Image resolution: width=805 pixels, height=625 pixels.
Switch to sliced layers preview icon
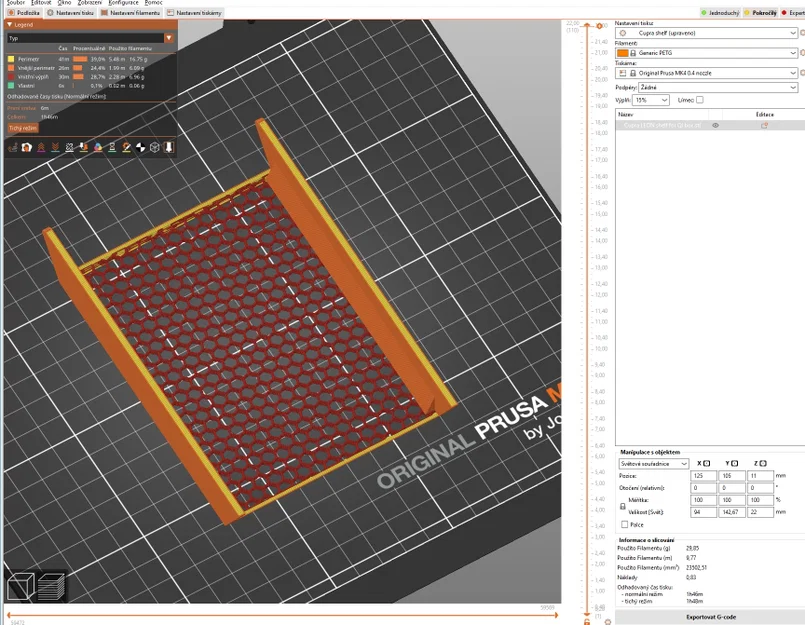[x=51, y=586]
